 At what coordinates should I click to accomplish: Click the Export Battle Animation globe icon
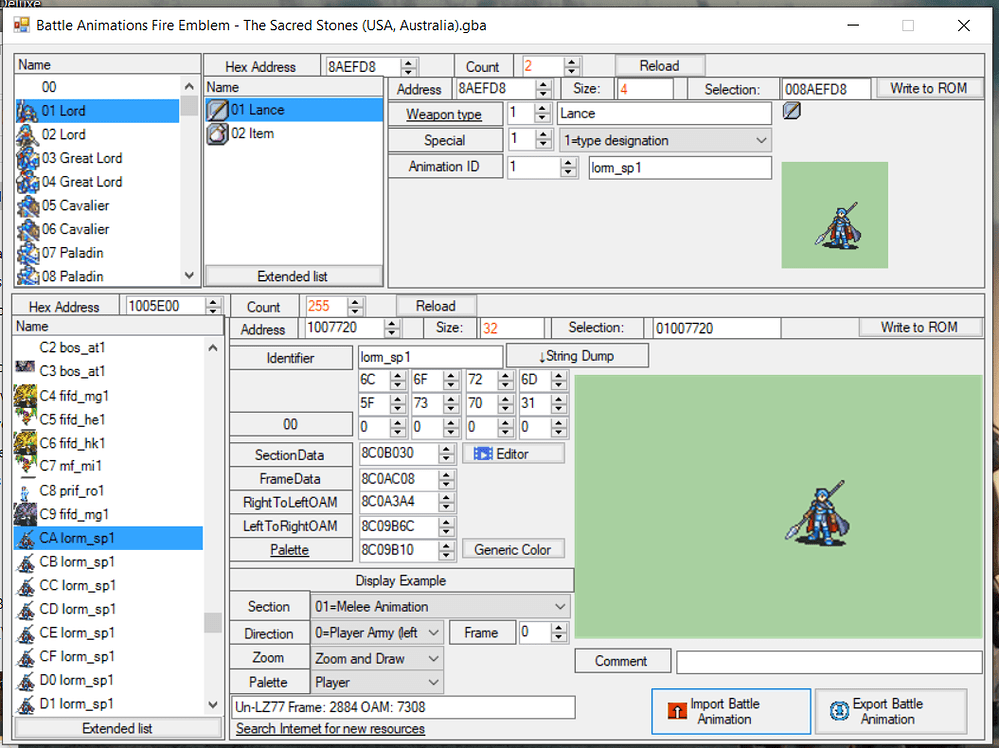[838, 711]
